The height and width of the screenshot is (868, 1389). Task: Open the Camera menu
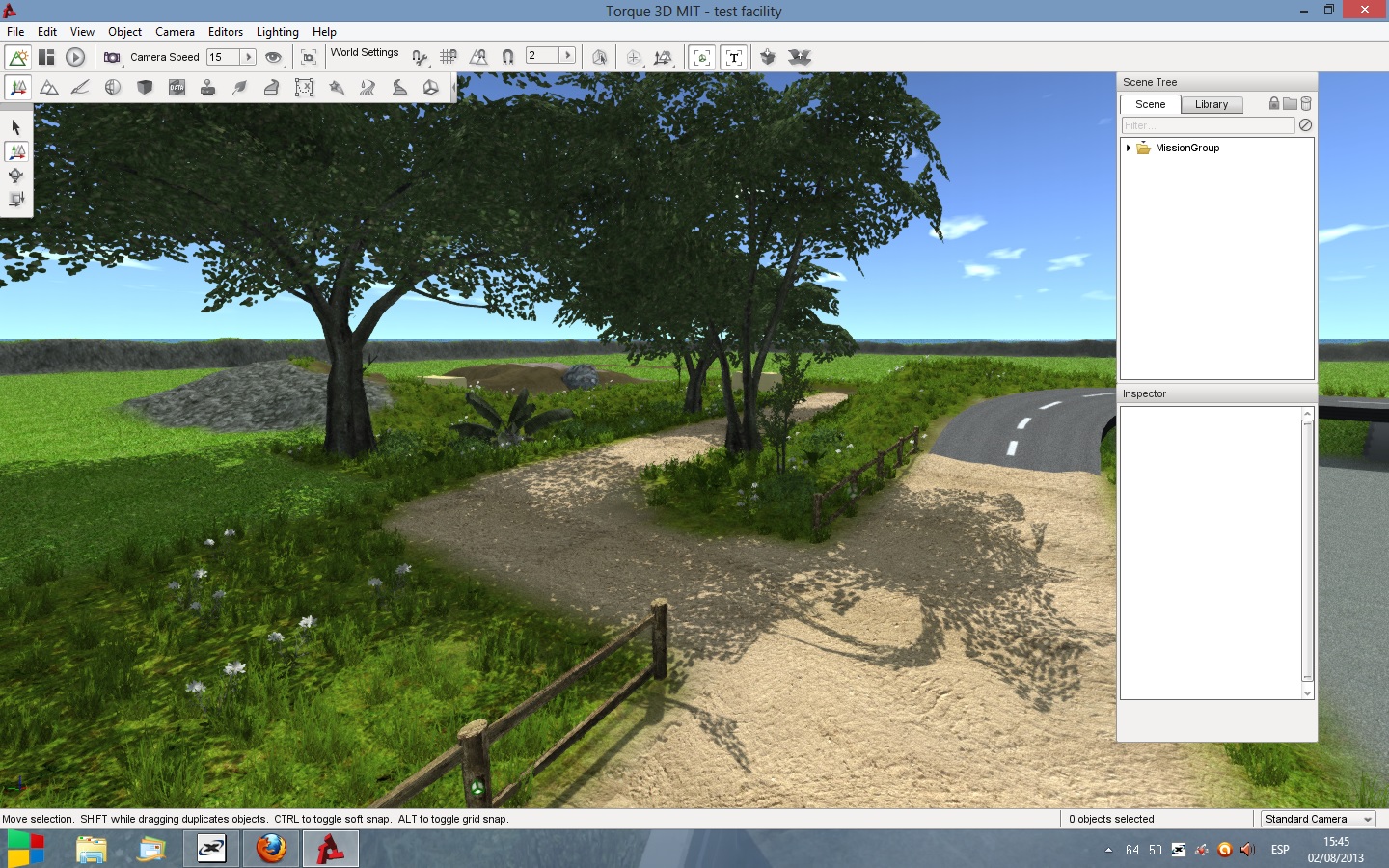pos(175,32)
